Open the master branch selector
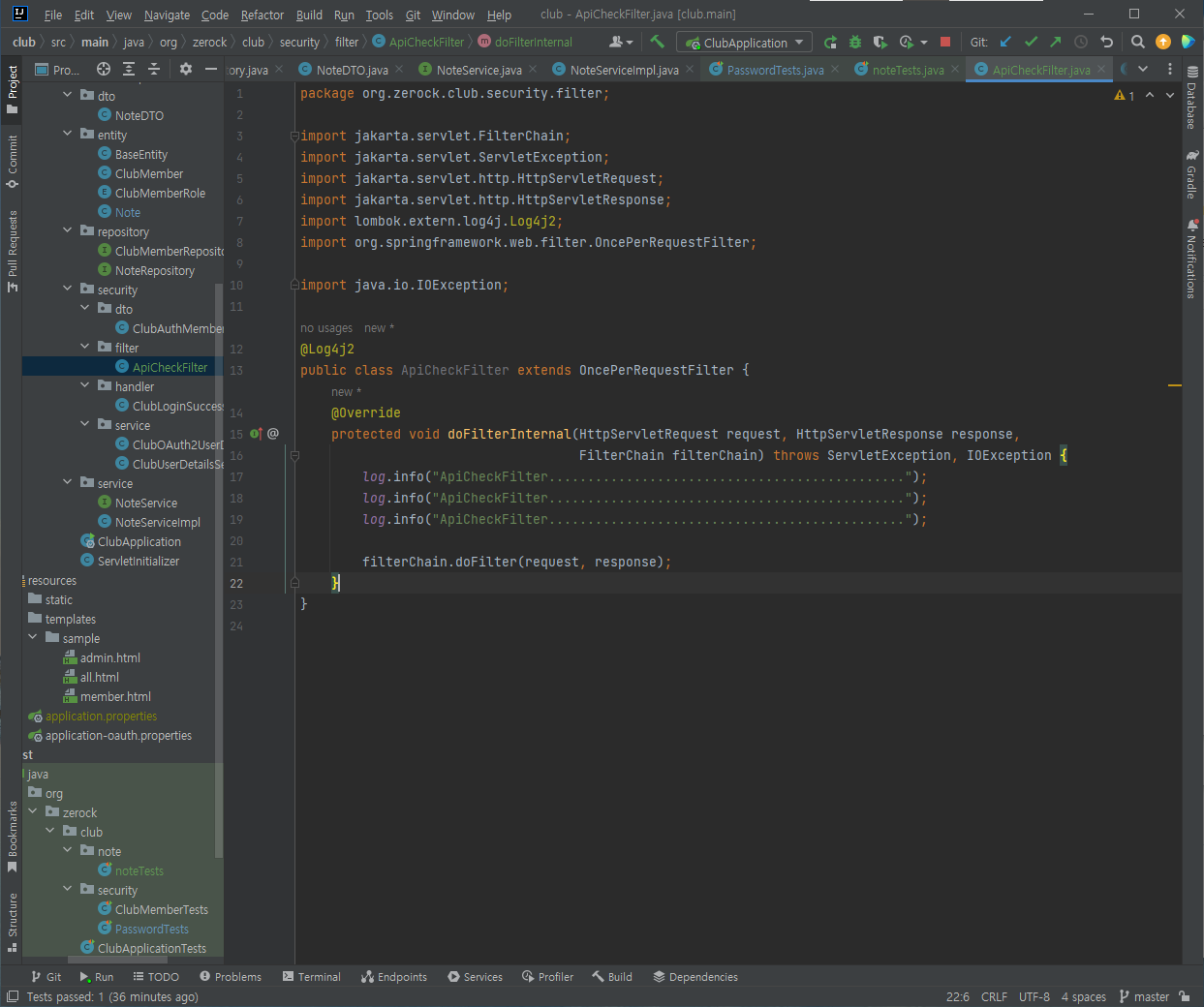1204x1007 pixels. [x=1144, y=996]
